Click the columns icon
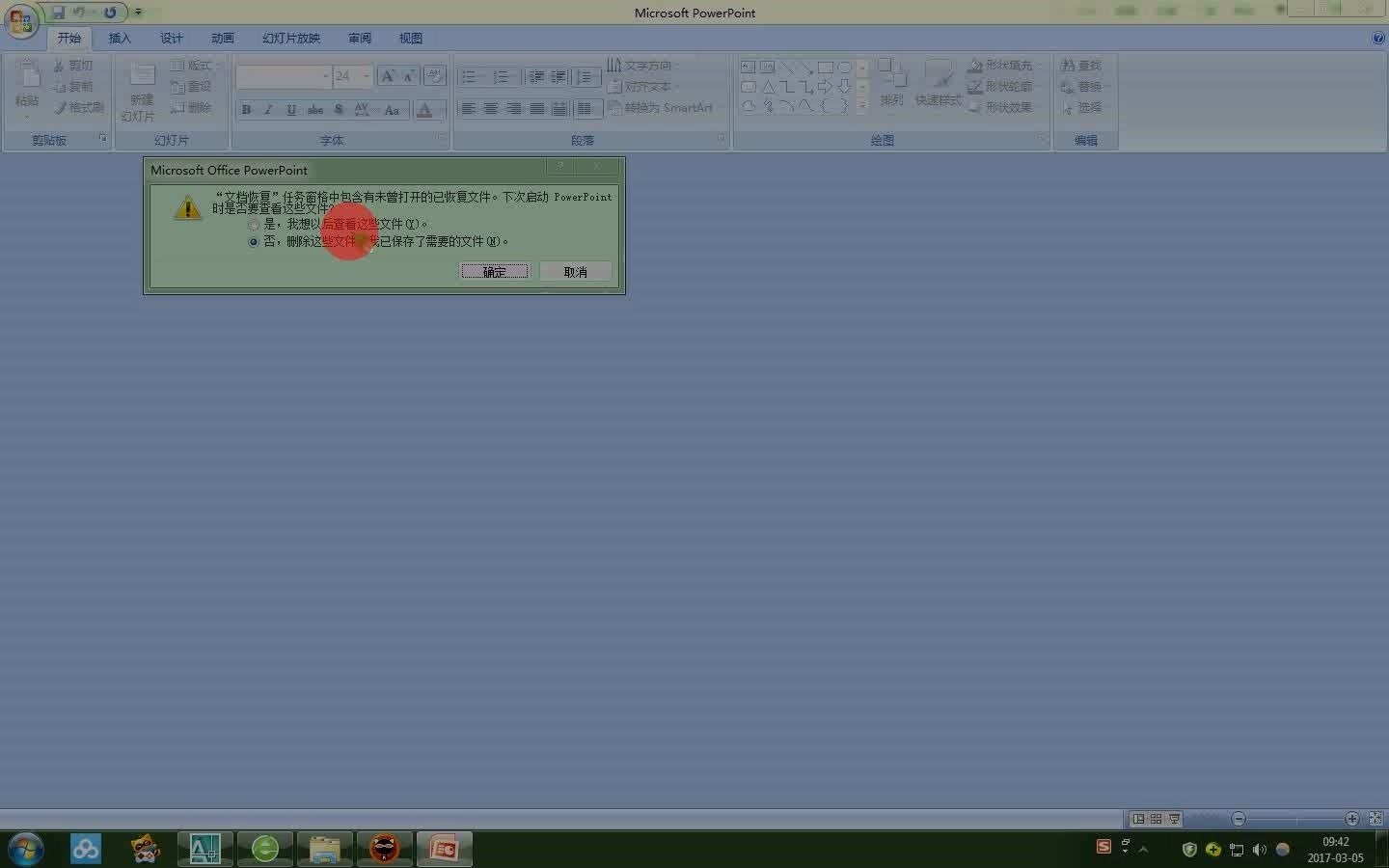 click(x=587, y=109)
